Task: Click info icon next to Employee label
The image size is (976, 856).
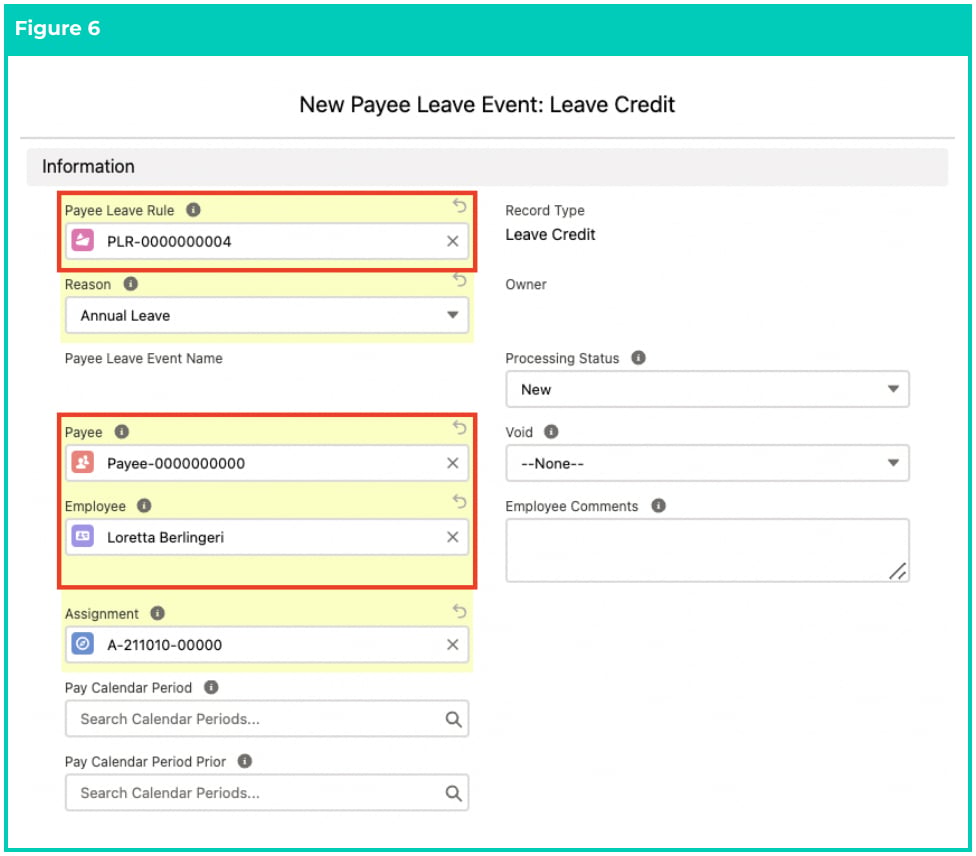Action: coord(144,506)
